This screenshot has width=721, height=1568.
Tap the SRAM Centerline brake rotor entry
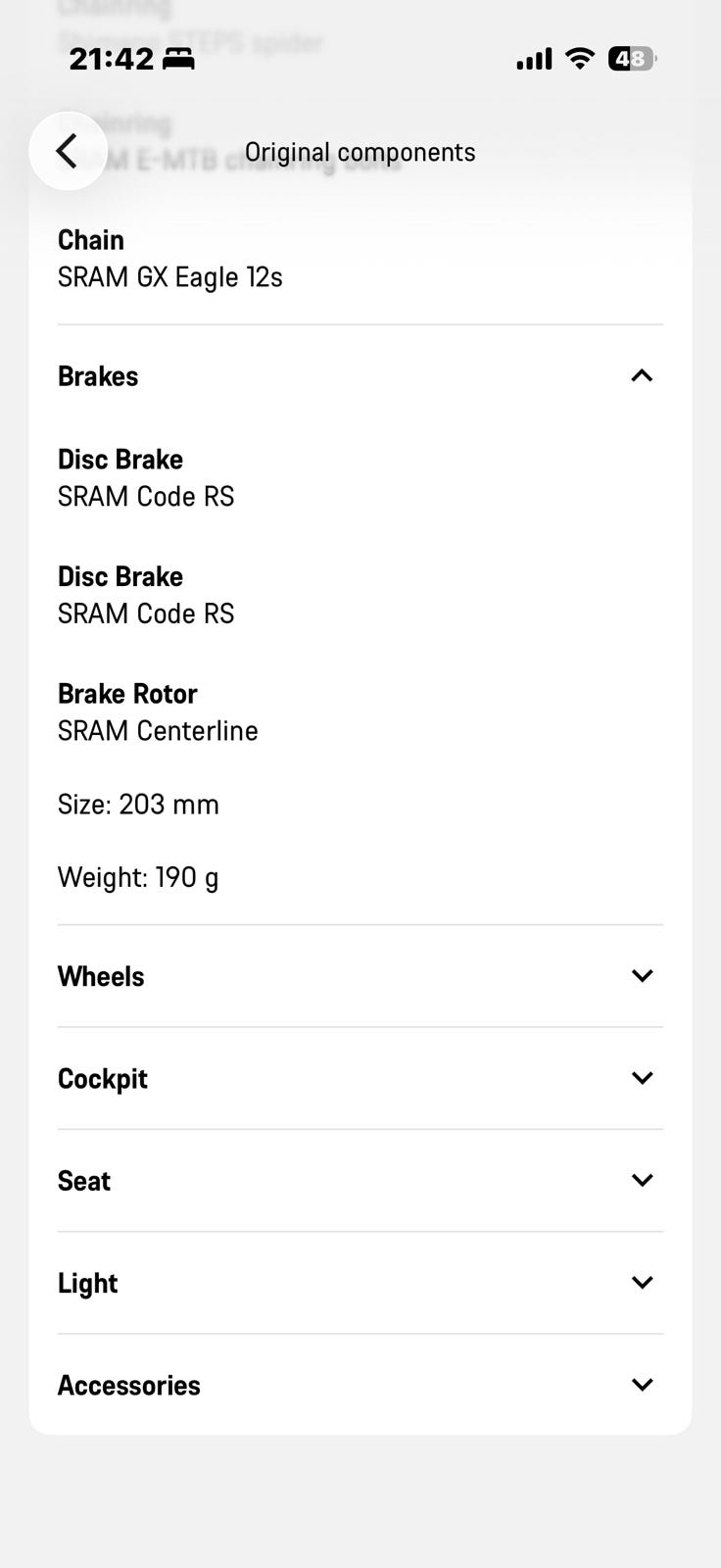pos(158,731)
